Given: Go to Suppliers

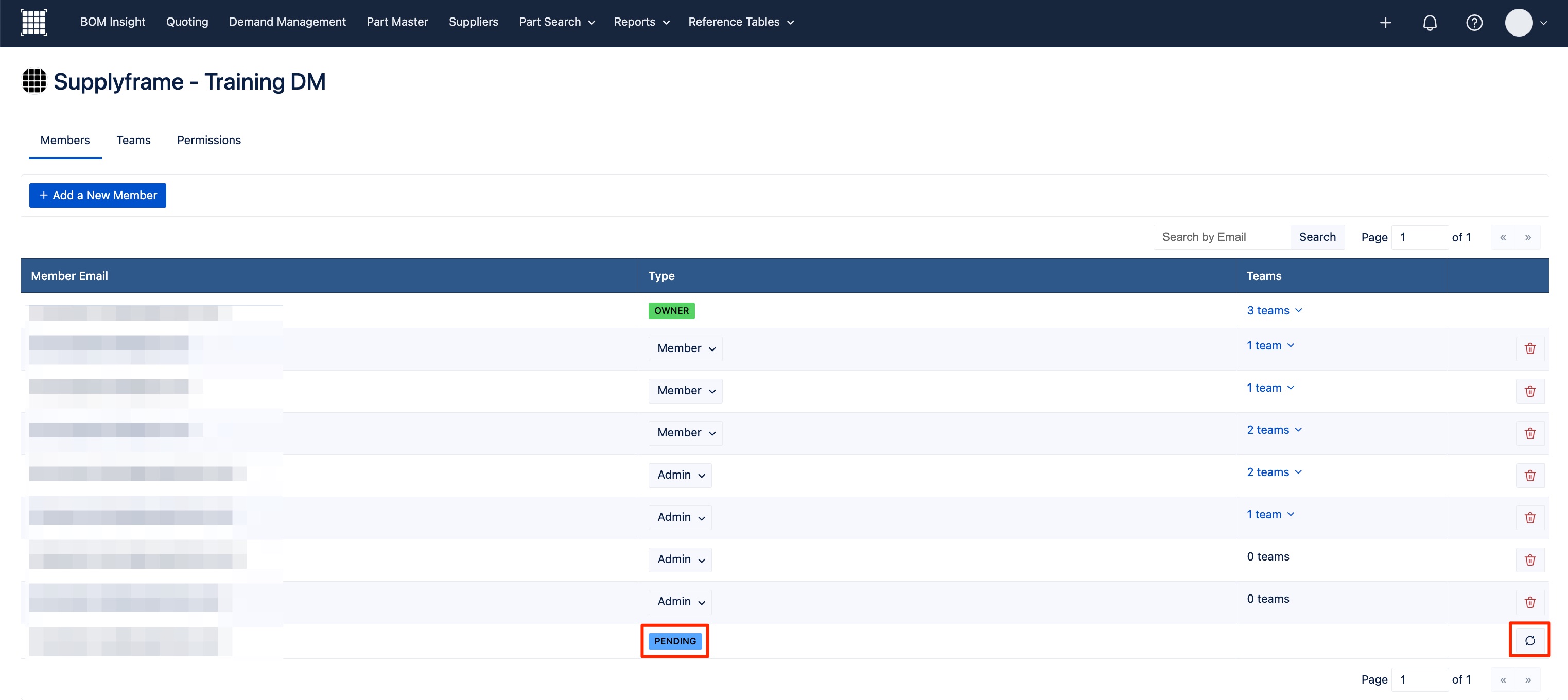Looking at the screenshot, I should pyautogui.click(x=473, y=22).
